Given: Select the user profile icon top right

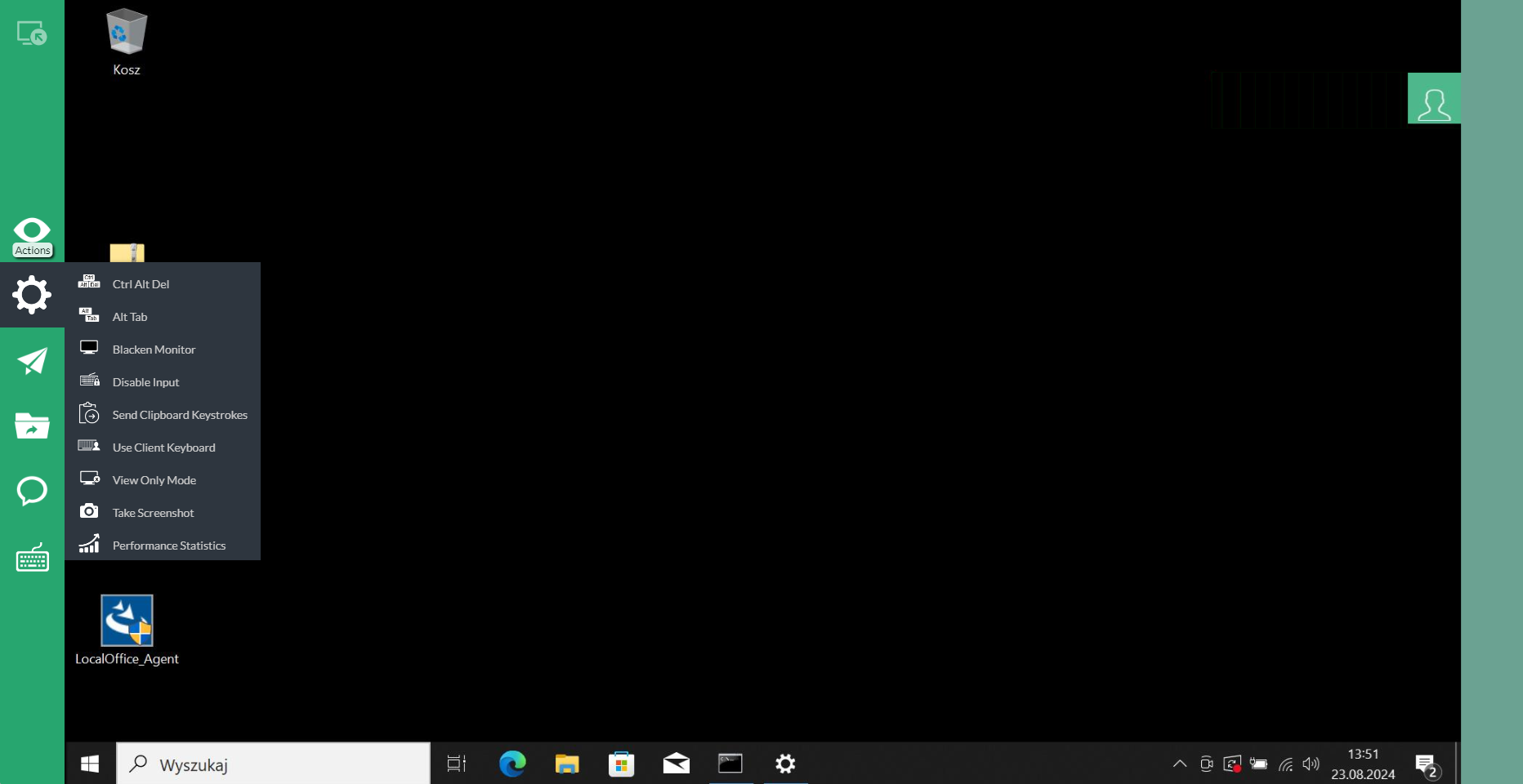Looking at the screenshot, I should 1434,98.
